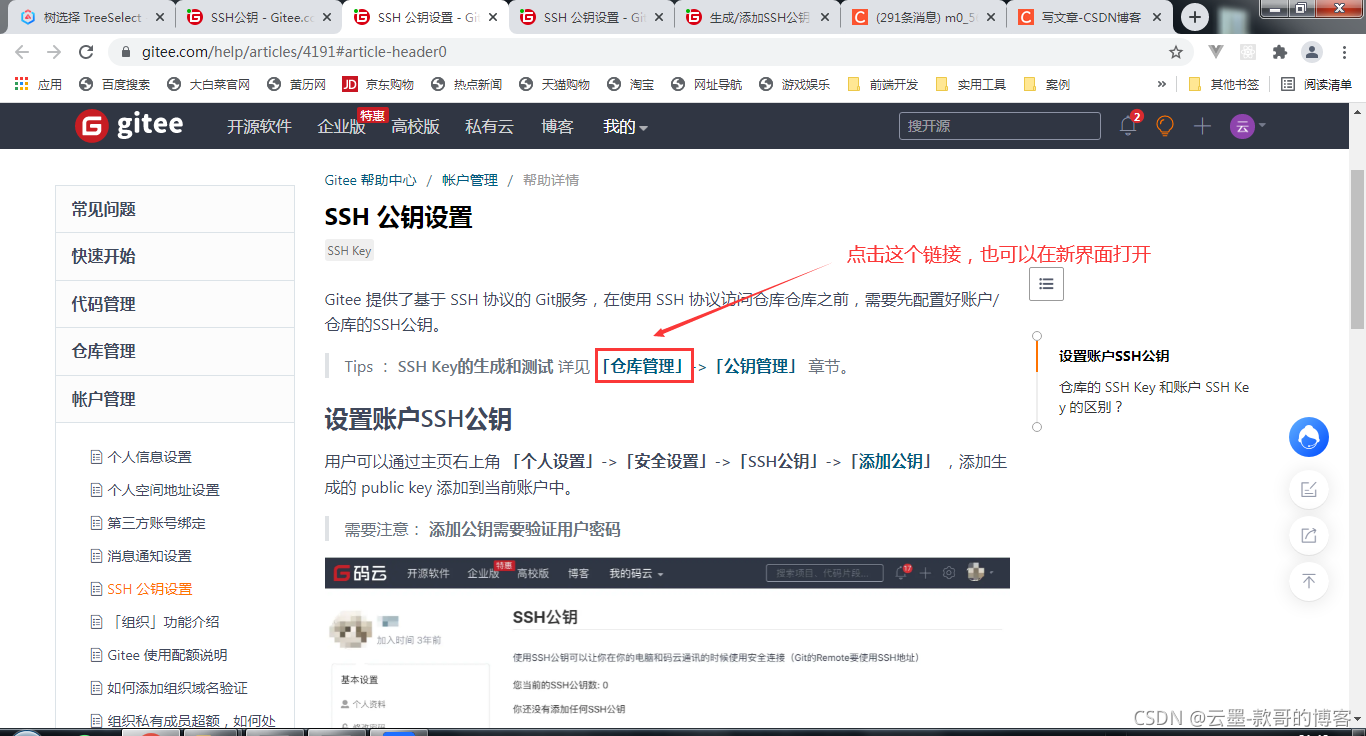Click the 「仓库管理」 link in Tips

coord(644,366)
